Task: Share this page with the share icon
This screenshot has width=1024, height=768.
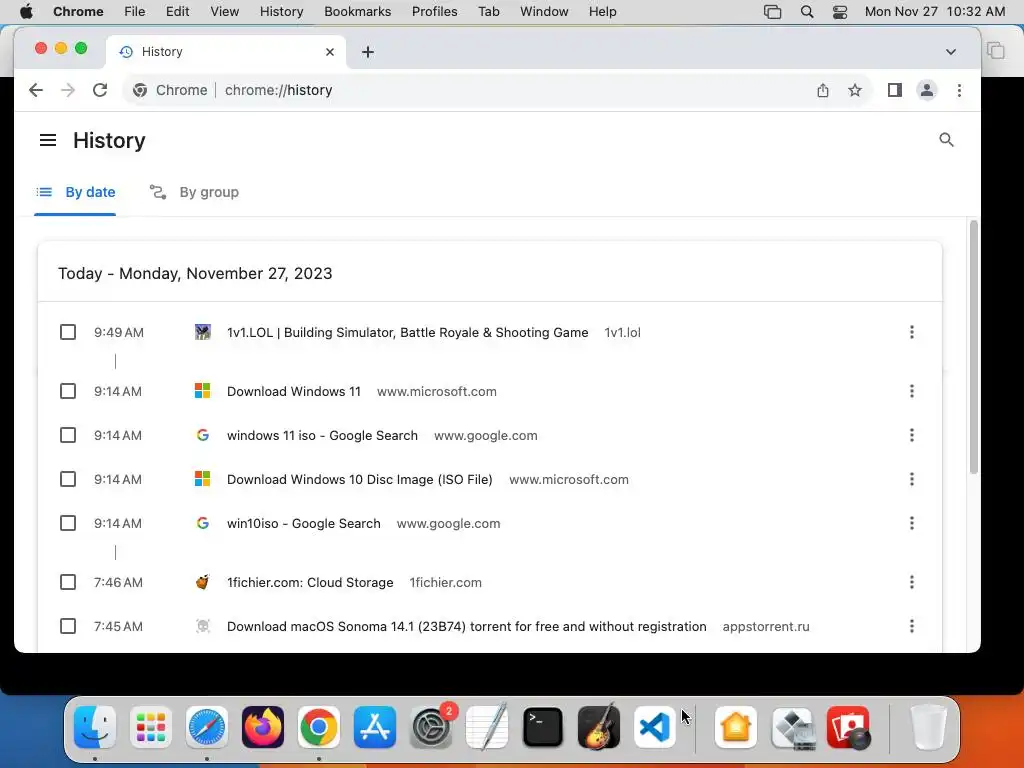Action: click(x=823, y=90)
